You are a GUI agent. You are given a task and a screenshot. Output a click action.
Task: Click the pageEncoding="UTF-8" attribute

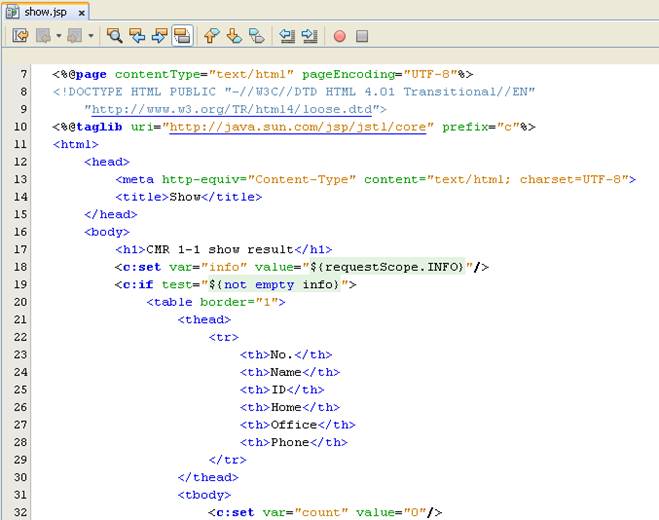click(380, 74)
